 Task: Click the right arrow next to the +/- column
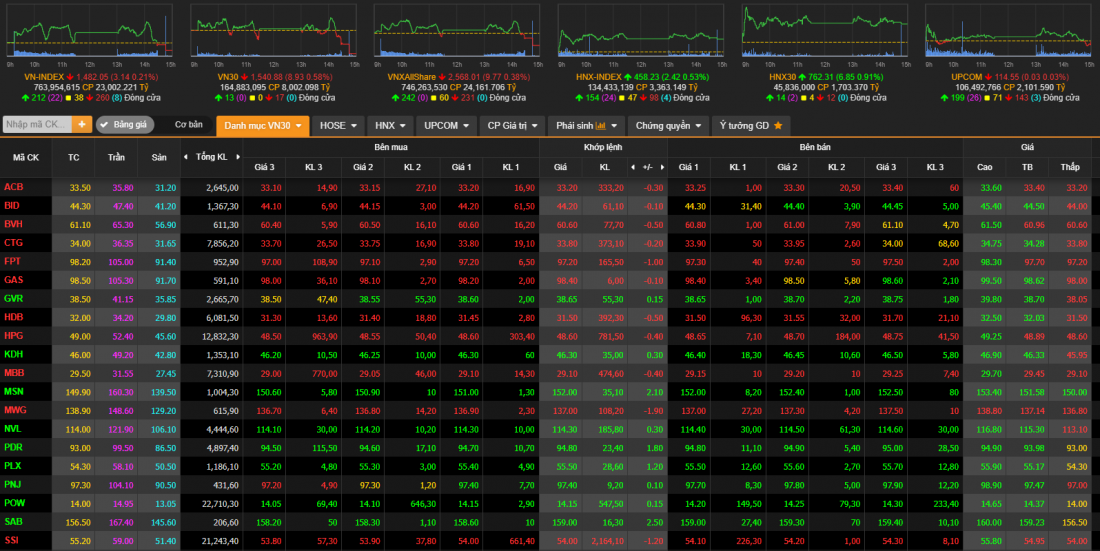click(662, 166)
